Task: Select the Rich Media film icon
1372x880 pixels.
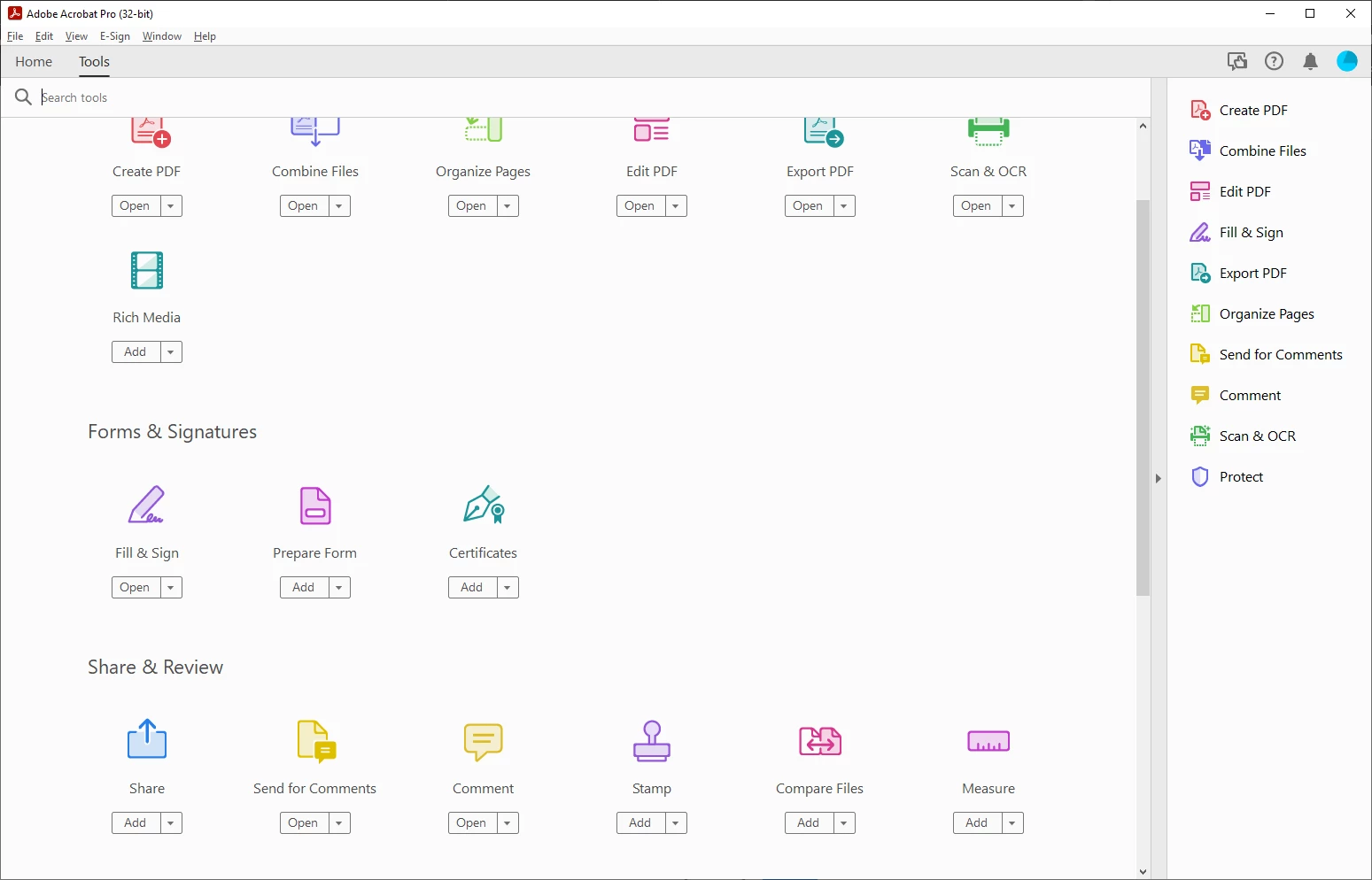Action: [x=147, y=270]
